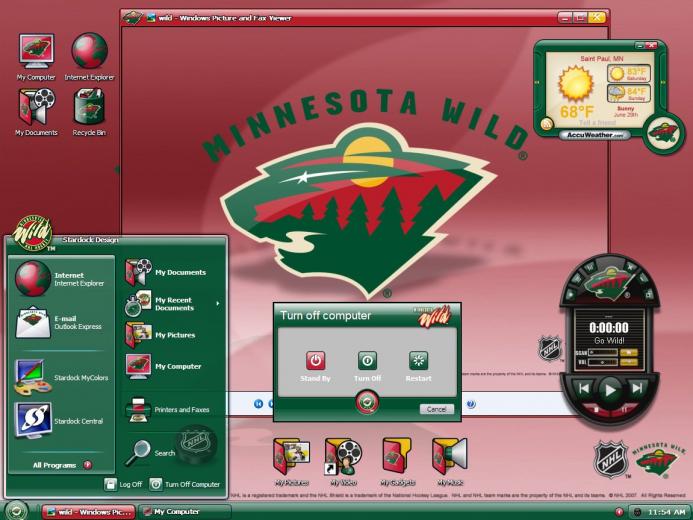Expand My Recent Documents submenu arrow
Image resolution: width=693 pixels, height=520 pixels.
click(x=217, y=304)
